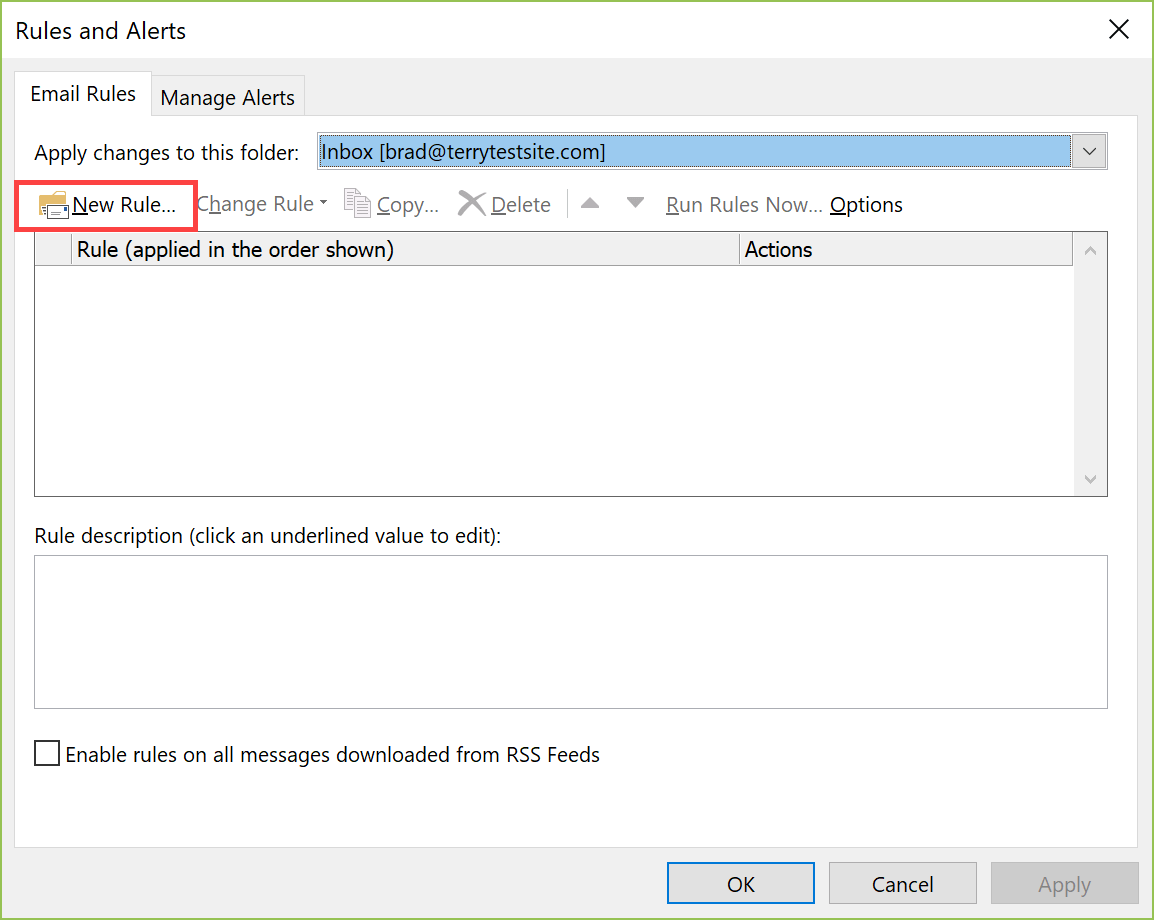Viewport: 1154px width, 920px height.
Task: Click the move rule down arrow
Action: pos(634,202)
